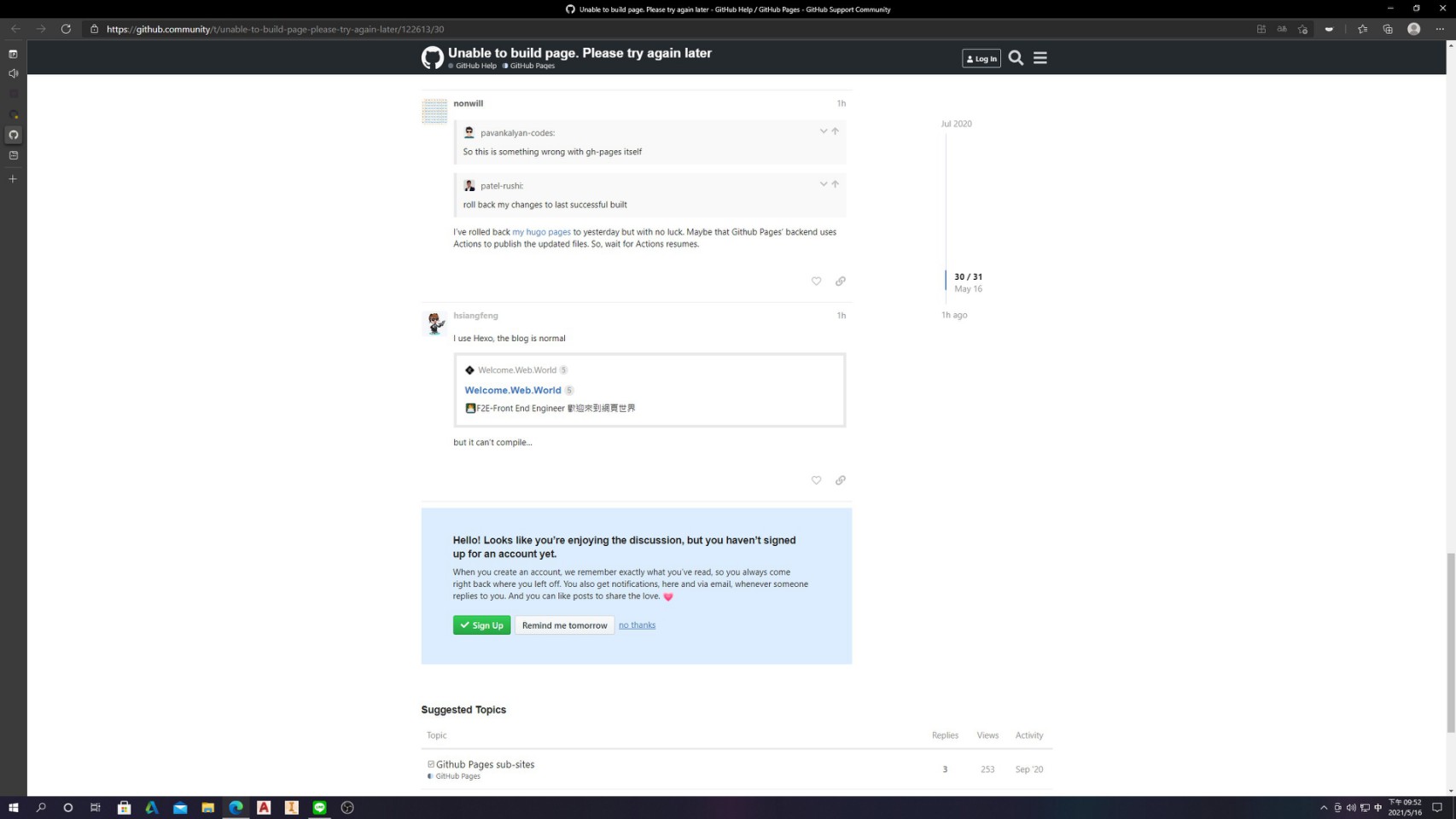The width and height of the screenshot is (1456, 819).
Task: Click the 1h timestamp on nonwill's post
Action: pyautogui.click(x=841, y=103)
